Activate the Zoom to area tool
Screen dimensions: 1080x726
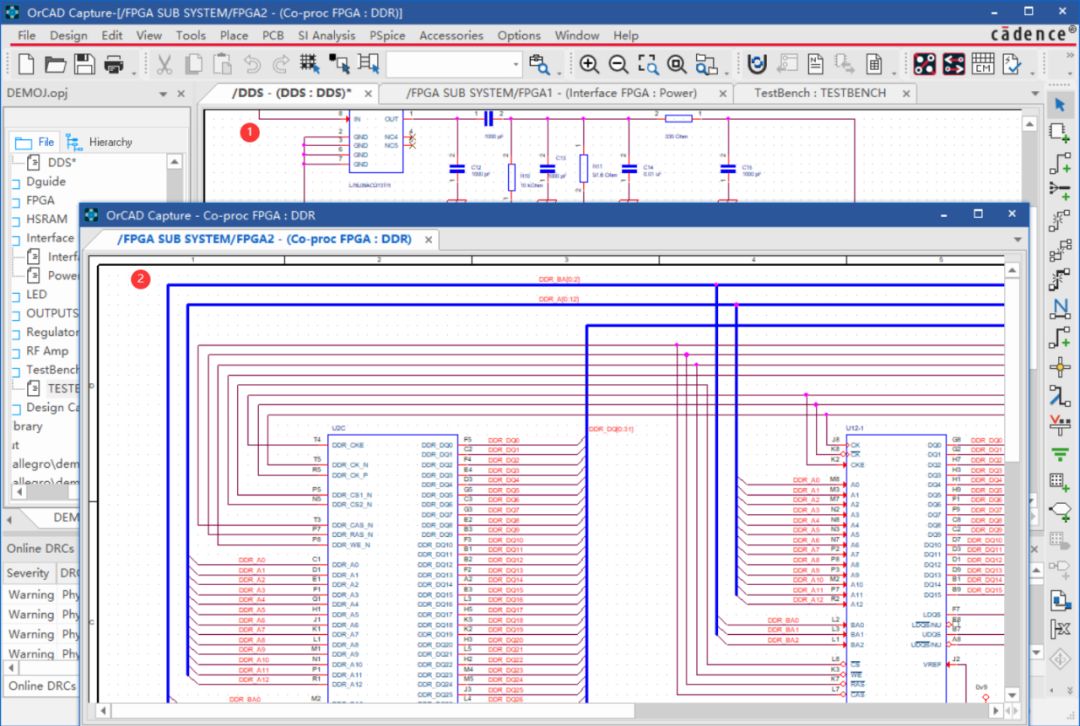648,64
